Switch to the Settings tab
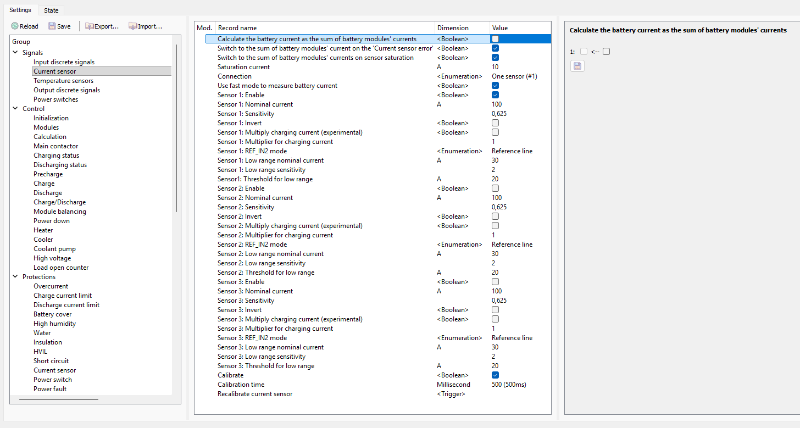 coord(20,10)
